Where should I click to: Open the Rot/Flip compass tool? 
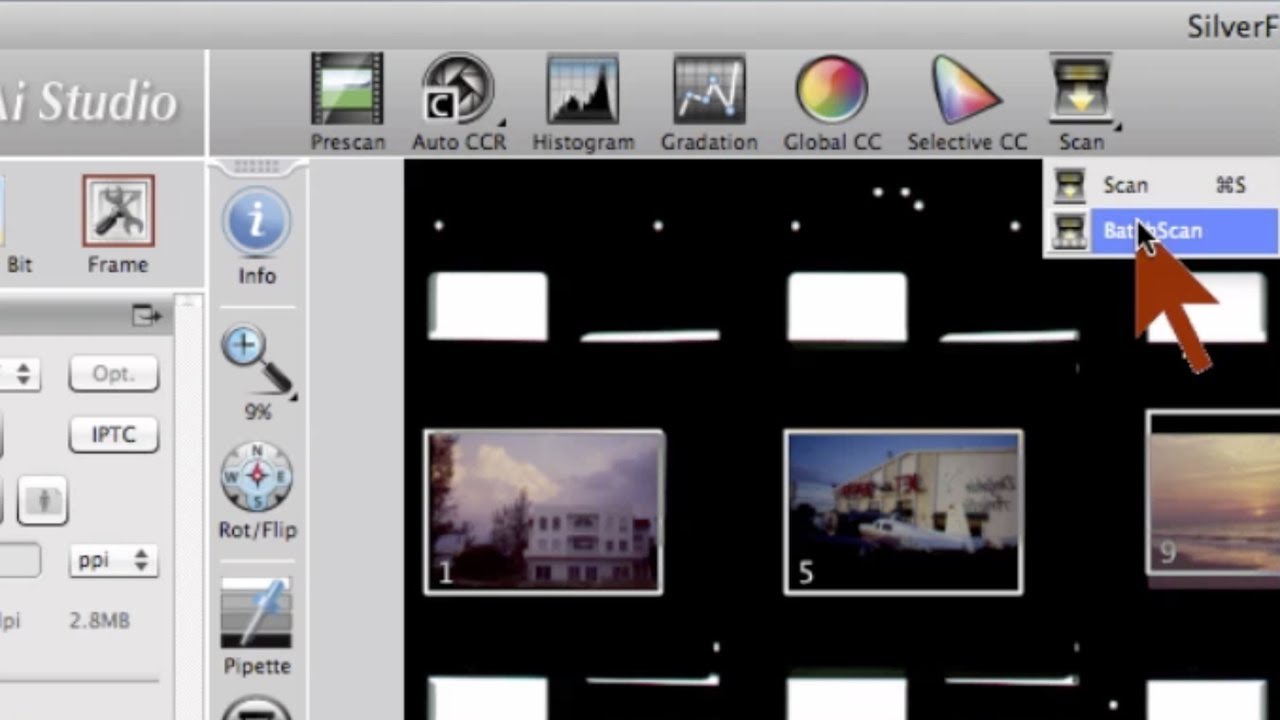(x=257, y=490)
